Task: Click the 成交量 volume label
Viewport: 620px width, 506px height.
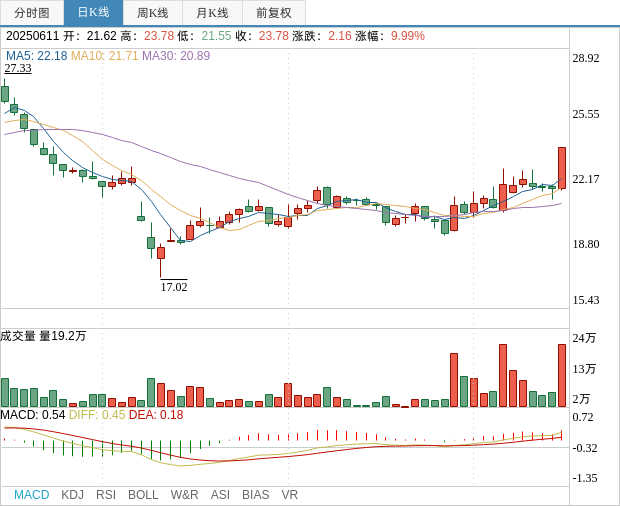Action: point(18,336)
